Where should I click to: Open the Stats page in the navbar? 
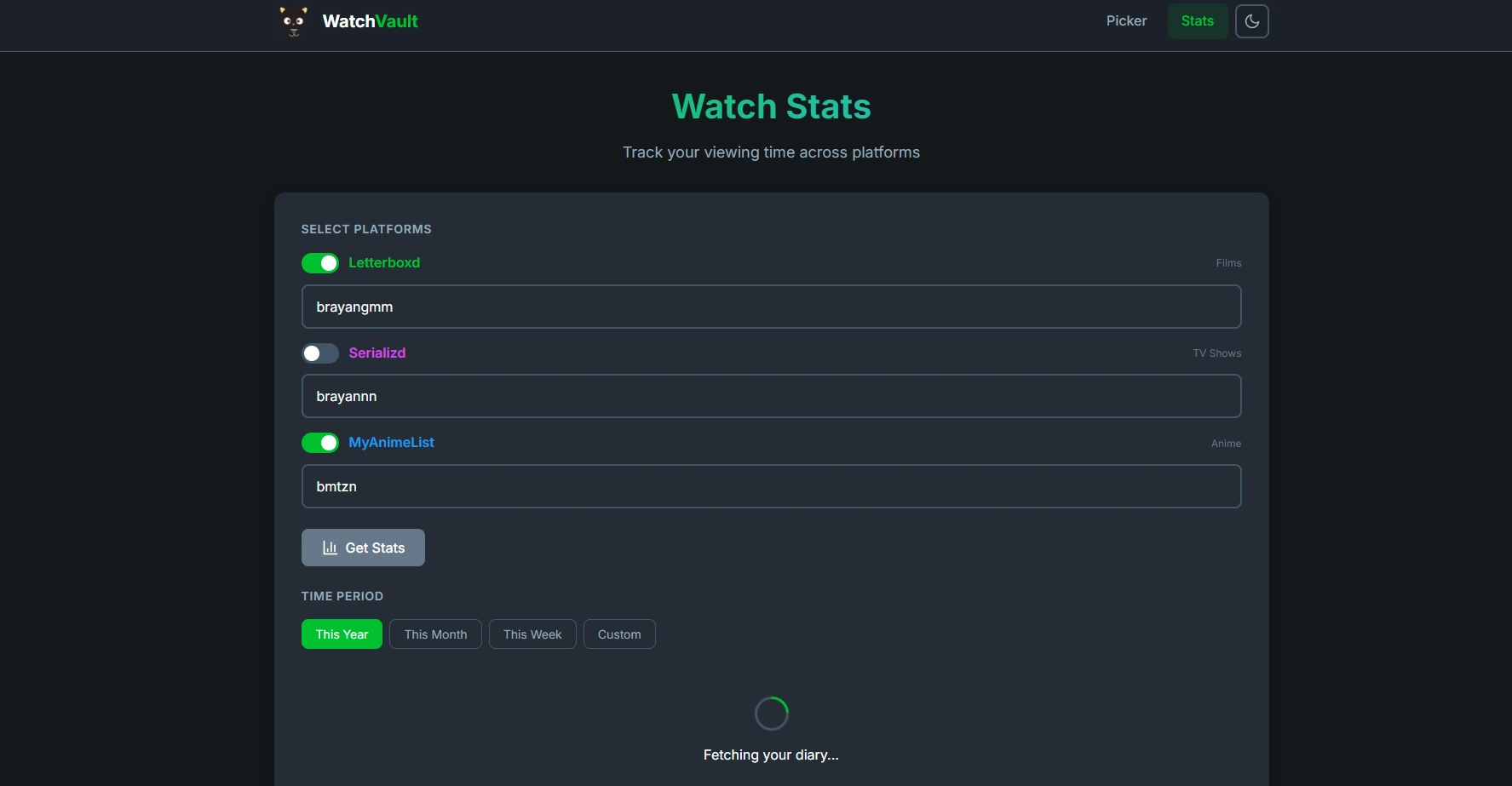1197,21
